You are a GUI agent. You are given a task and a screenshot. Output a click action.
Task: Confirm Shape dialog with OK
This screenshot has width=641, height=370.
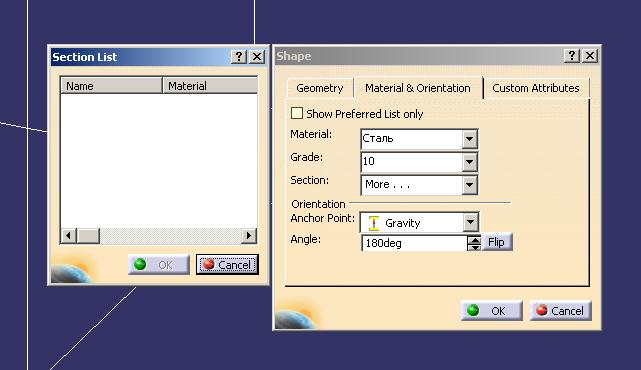pyautogui.click(x=491, y=311)
